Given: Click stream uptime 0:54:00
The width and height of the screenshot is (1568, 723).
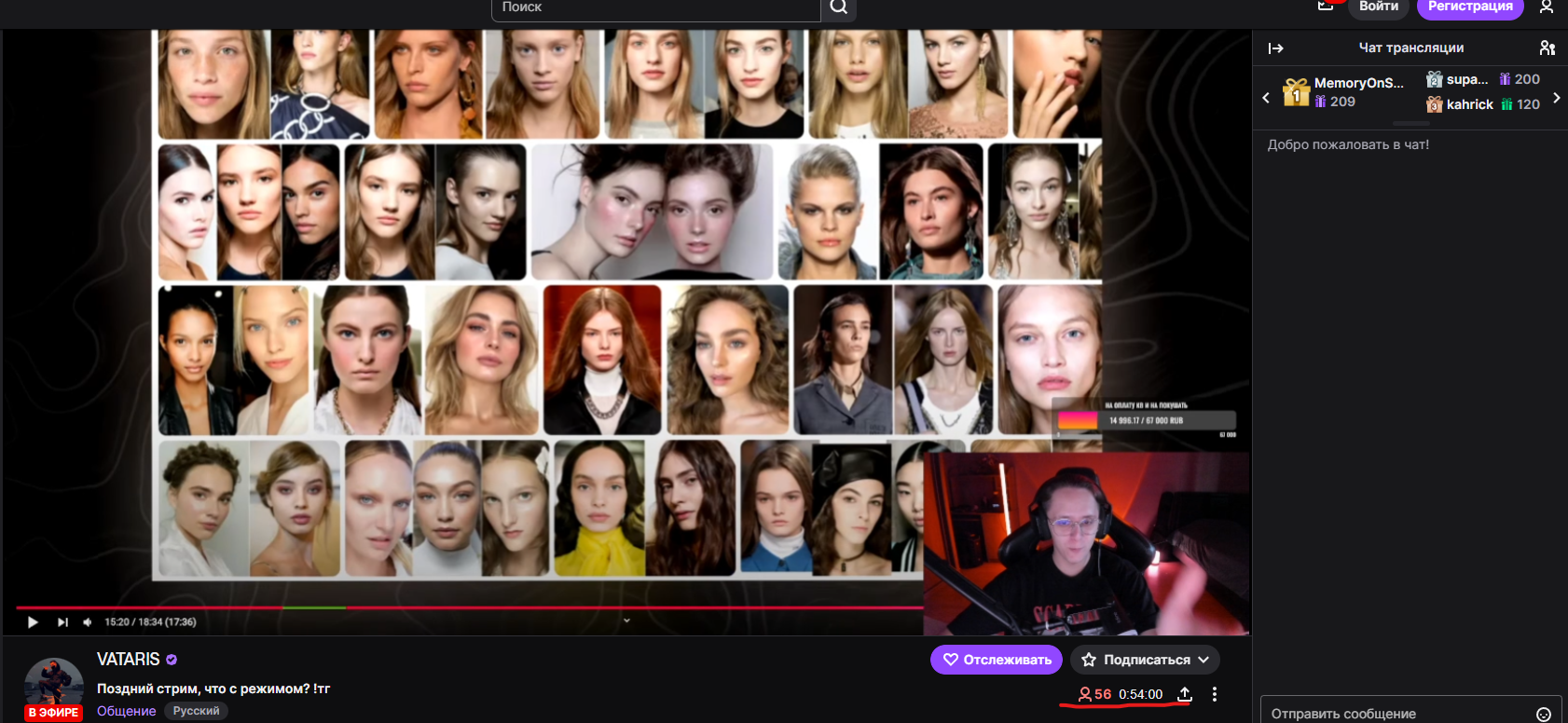Looking at the screenshot, I should pyautogui.click(x=1141, y=694).
